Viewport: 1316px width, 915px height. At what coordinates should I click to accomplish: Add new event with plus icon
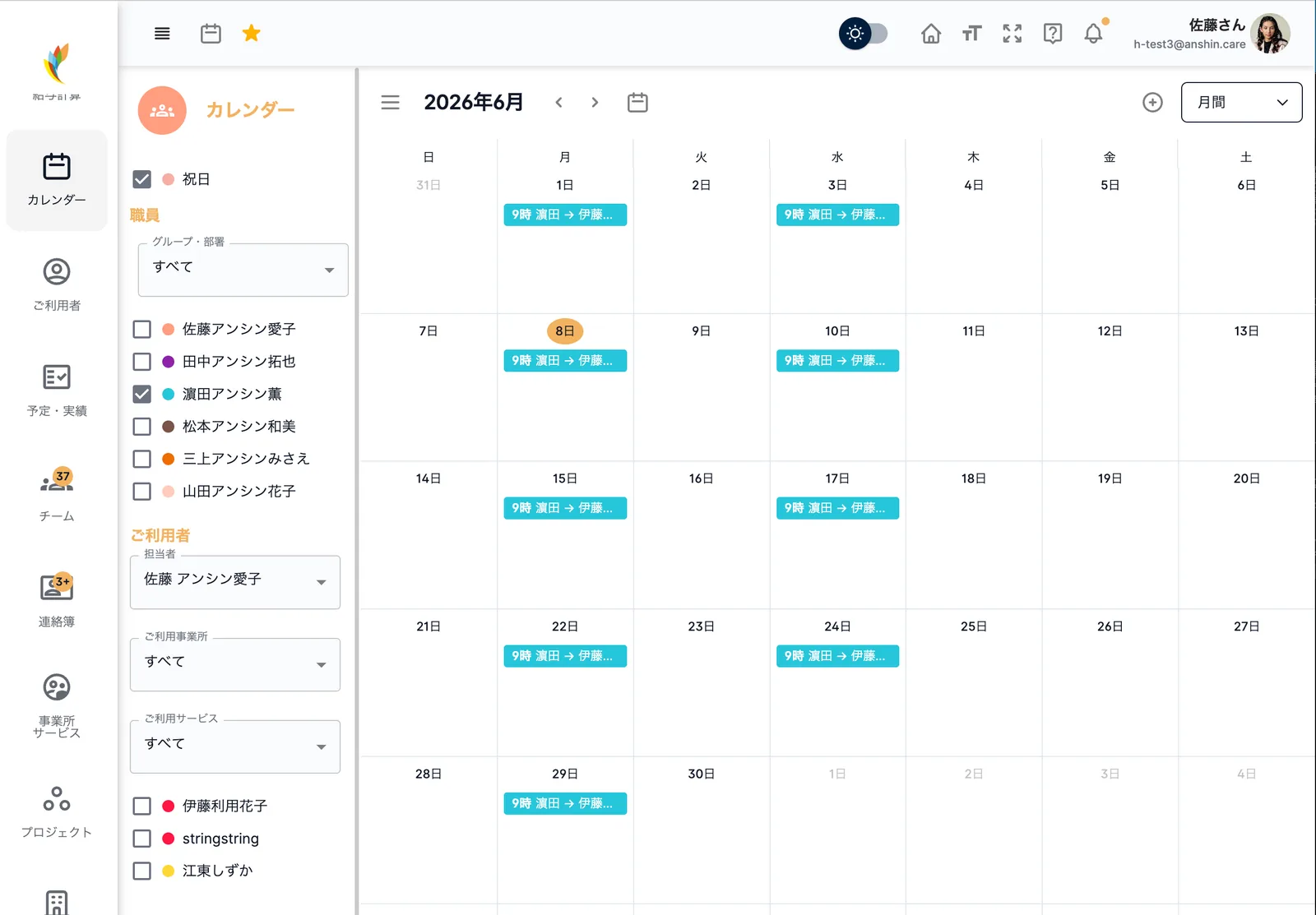pyautogui.click(x=1152, y=103)
